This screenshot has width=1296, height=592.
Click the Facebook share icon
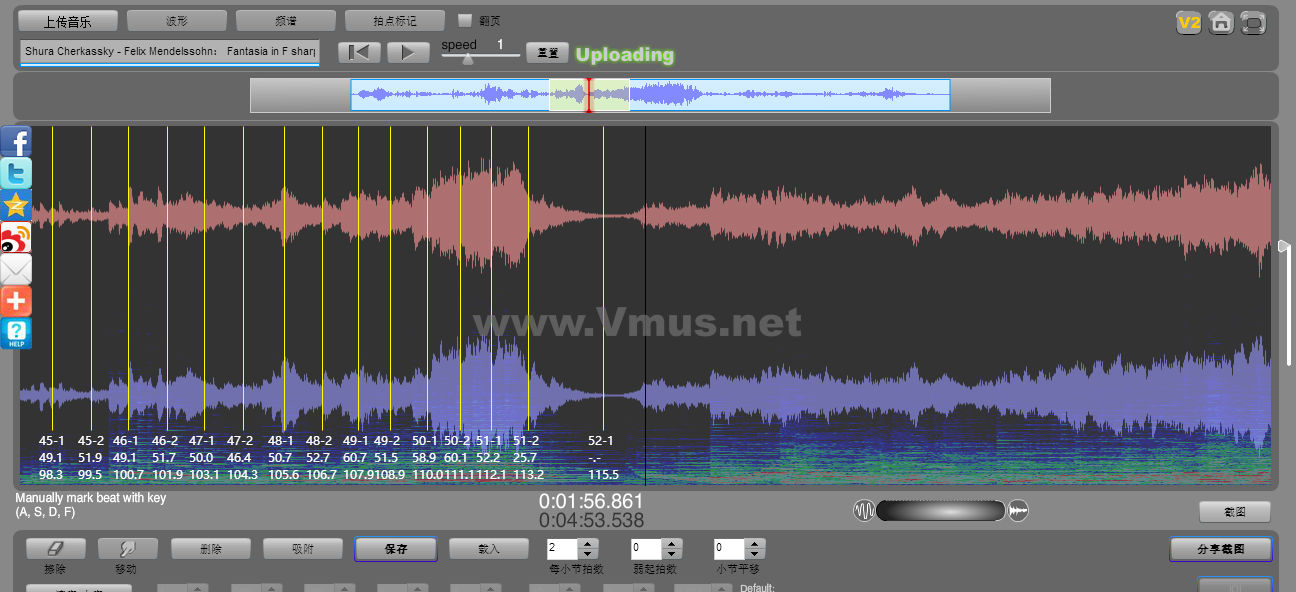[16, 142]
